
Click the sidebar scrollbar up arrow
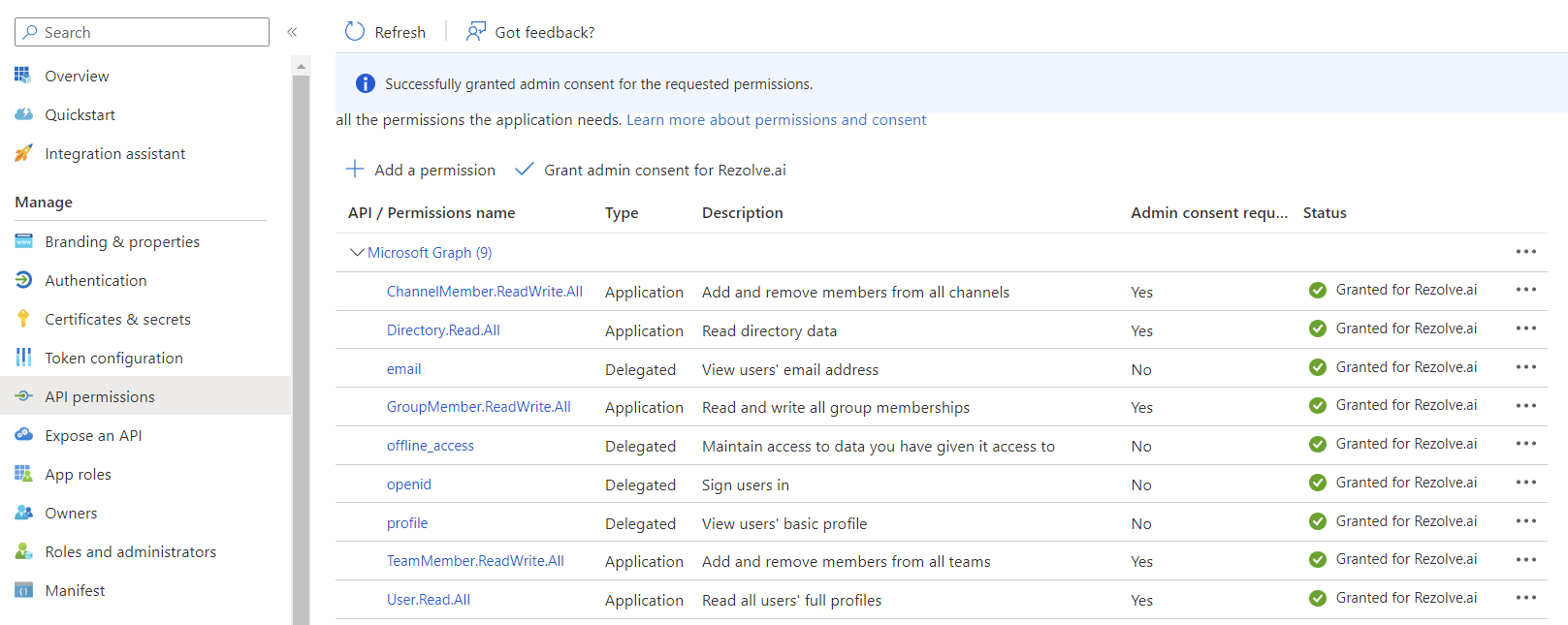[301, 66]
